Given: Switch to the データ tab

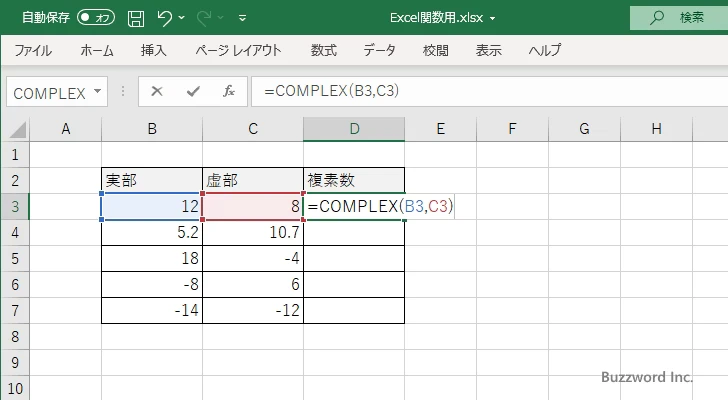Looking at the screenshot, I should [x=379, y=50].
